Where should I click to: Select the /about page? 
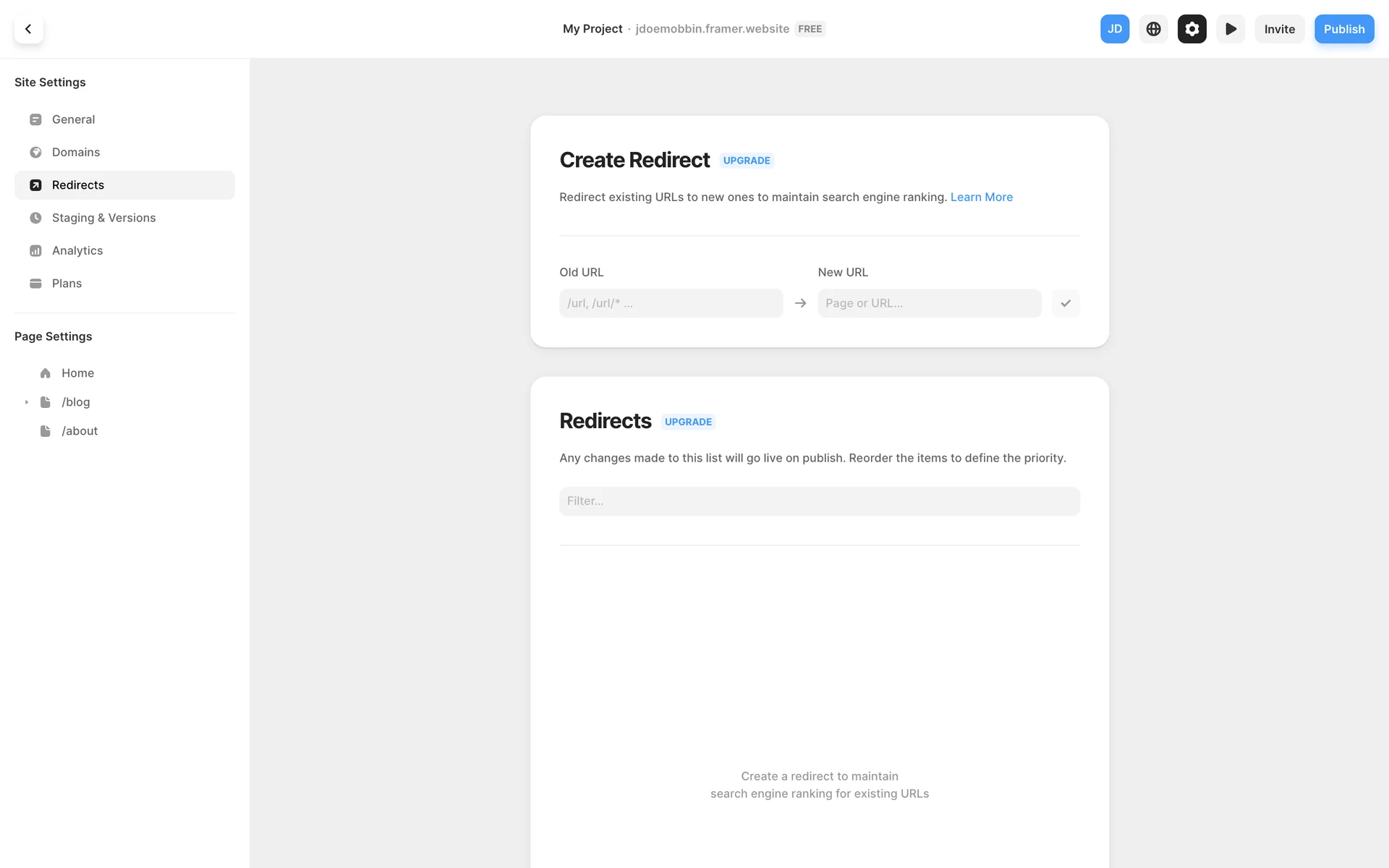[80, 431]
